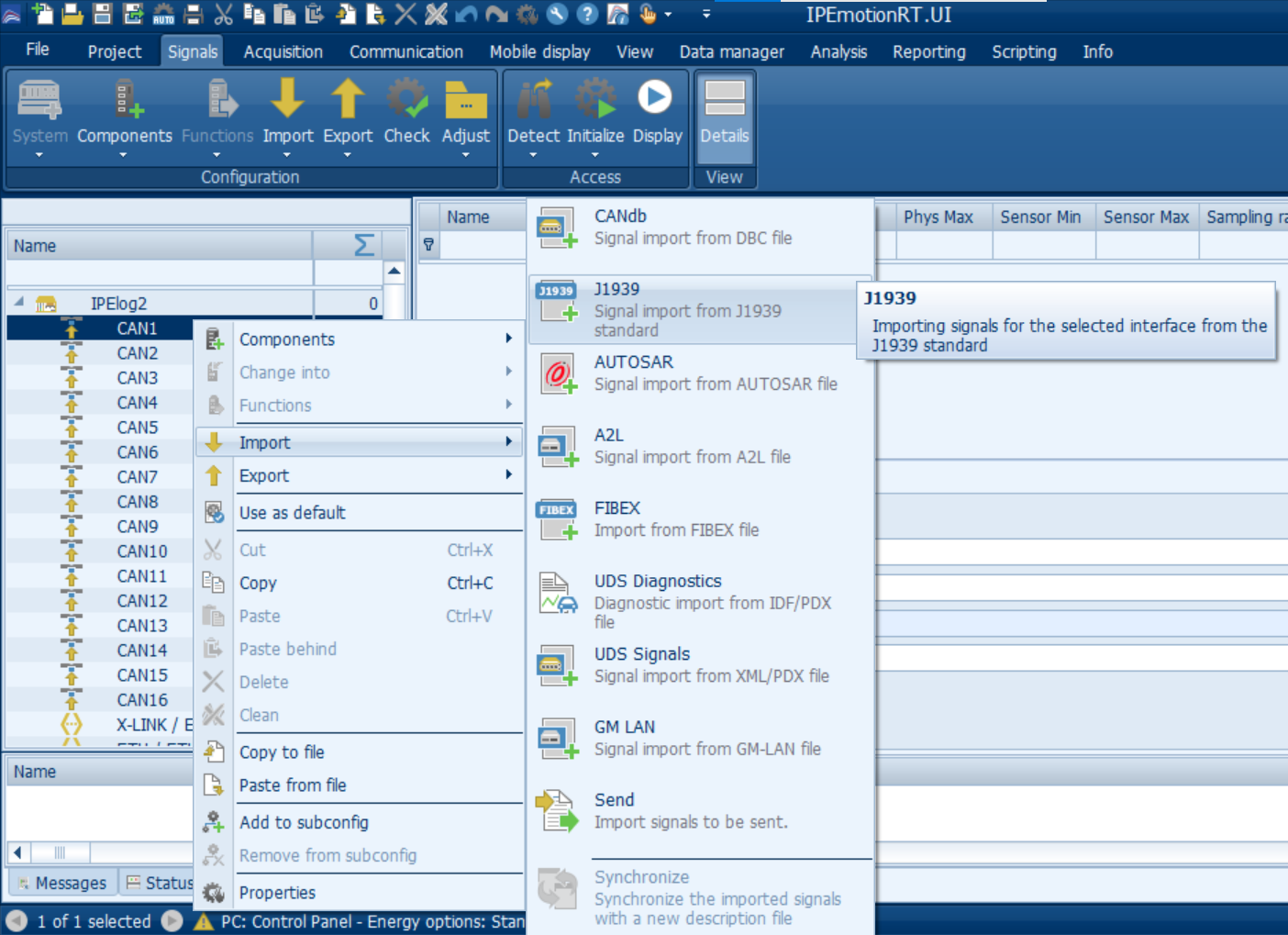Choose CANdb signal import from DBC file
This screenshot has width=1288, height=935.
tap(699, 228)
